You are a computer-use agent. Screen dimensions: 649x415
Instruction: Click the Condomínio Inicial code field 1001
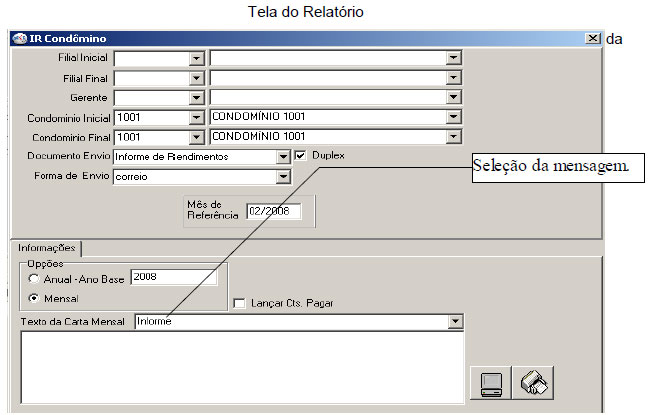click(x=151, y=118)
